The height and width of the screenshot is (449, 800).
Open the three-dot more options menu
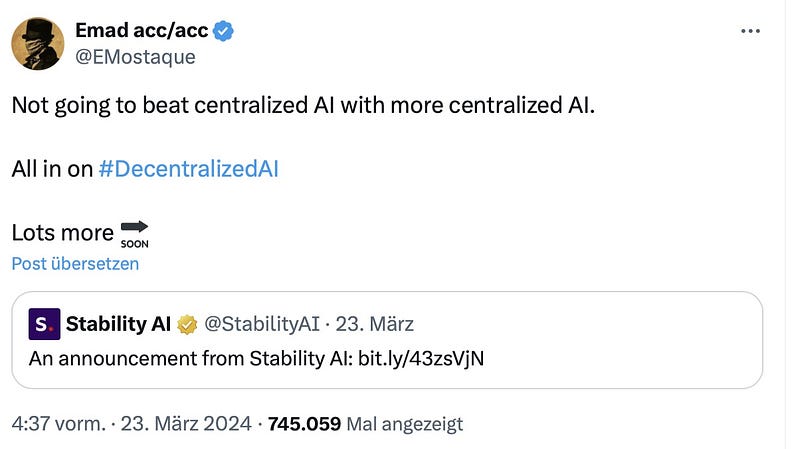point(750,31)
